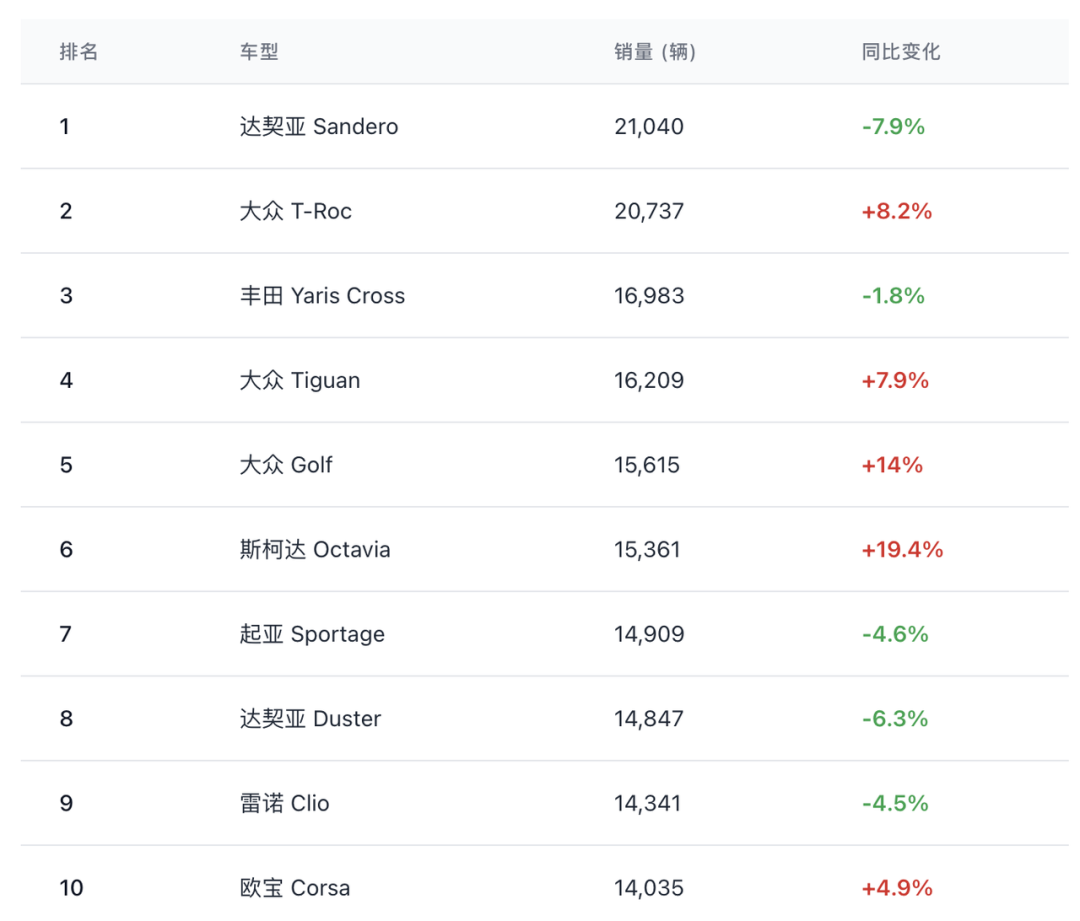Click the 排名 column header
Screen dimensions: 1080x921
[79, 52]
